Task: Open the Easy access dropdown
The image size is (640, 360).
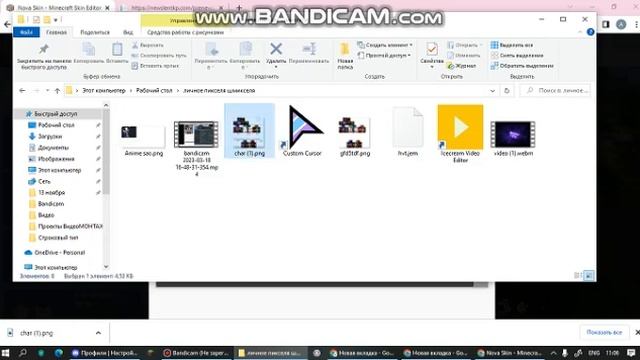Action: 384,55
